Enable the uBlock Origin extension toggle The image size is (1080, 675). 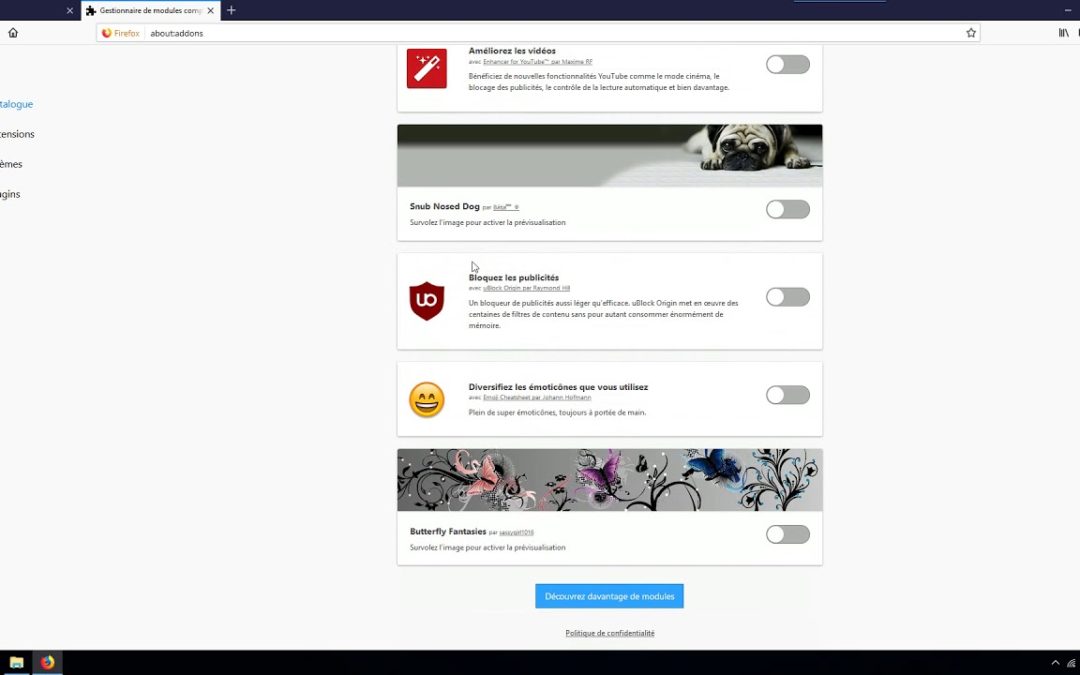coord(787,297)
